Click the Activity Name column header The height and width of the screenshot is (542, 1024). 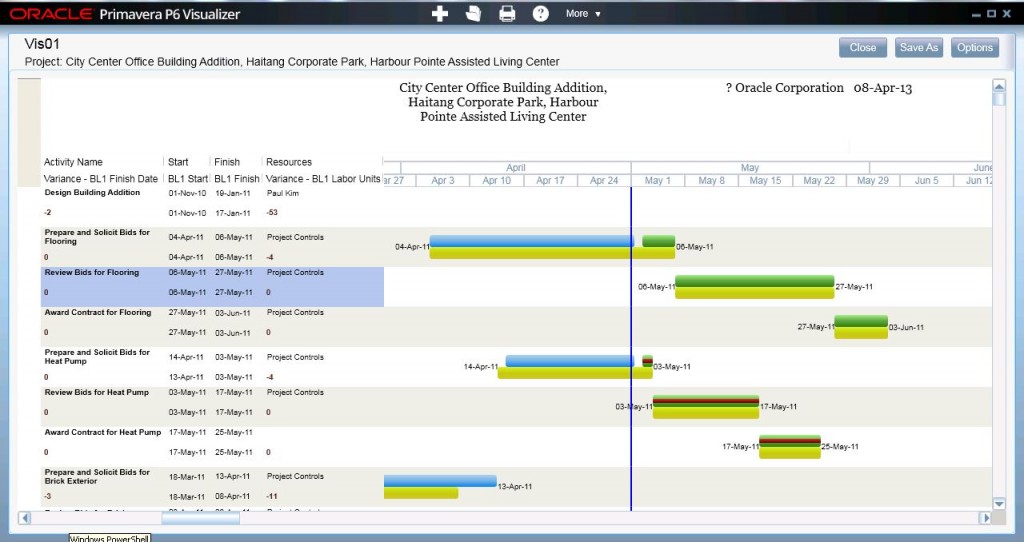(x=74, y=162)
